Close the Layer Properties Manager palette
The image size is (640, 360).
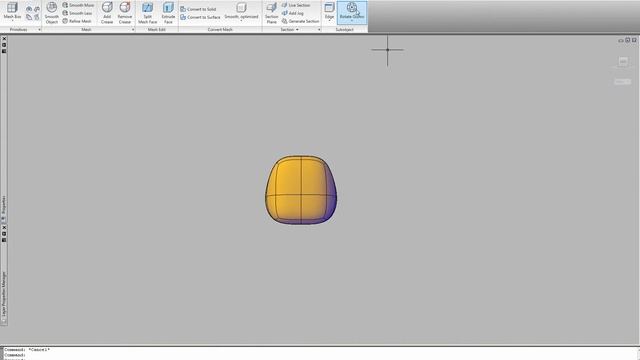pos(4,227)
